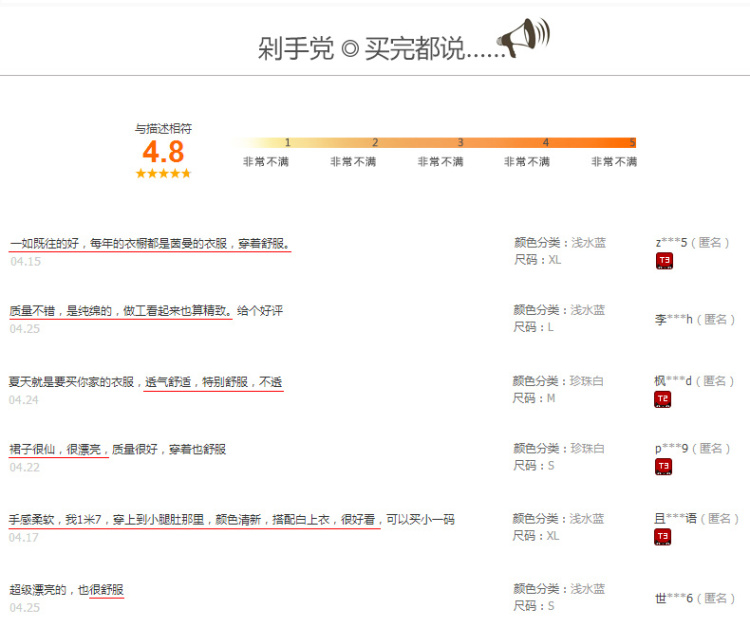The height and width of the screenshot is (627, 750).
Task: Click the T2 badge under user 枫***d
Action: pos(663,399)
